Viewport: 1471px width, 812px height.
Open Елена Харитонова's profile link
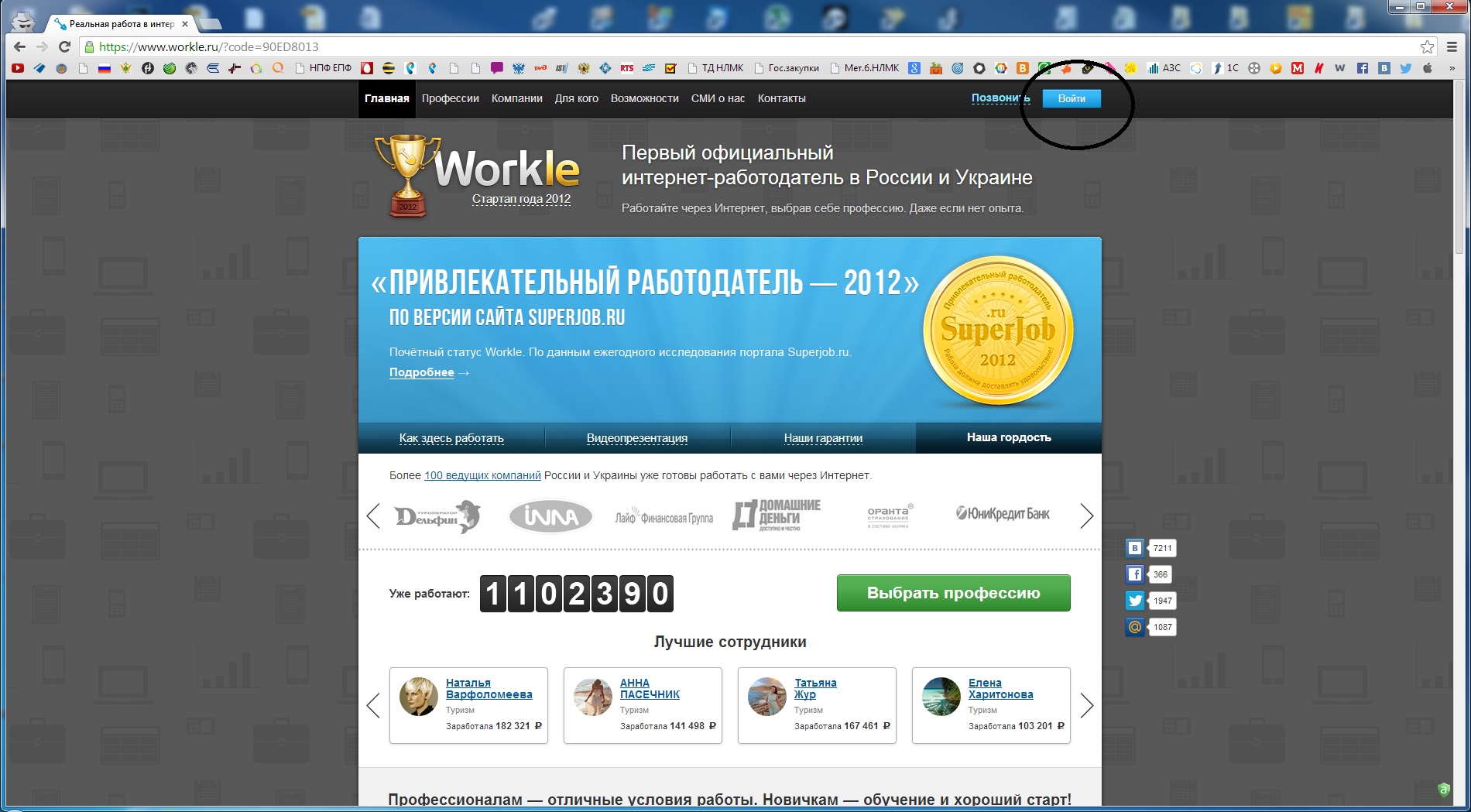(x=1001, y=689)
